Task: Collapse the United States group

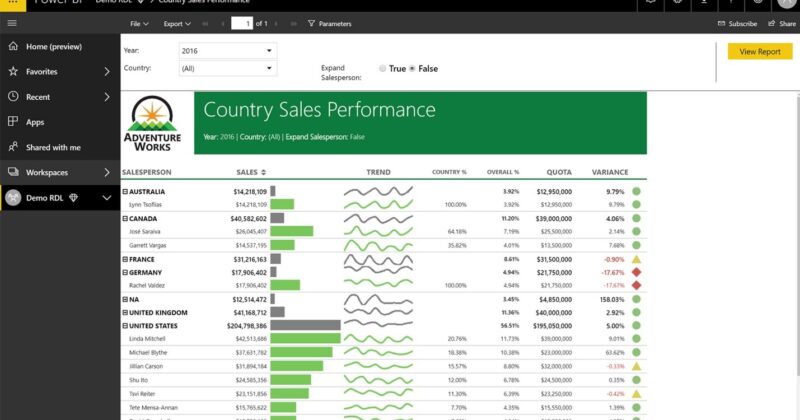Action: coord(125,326)
